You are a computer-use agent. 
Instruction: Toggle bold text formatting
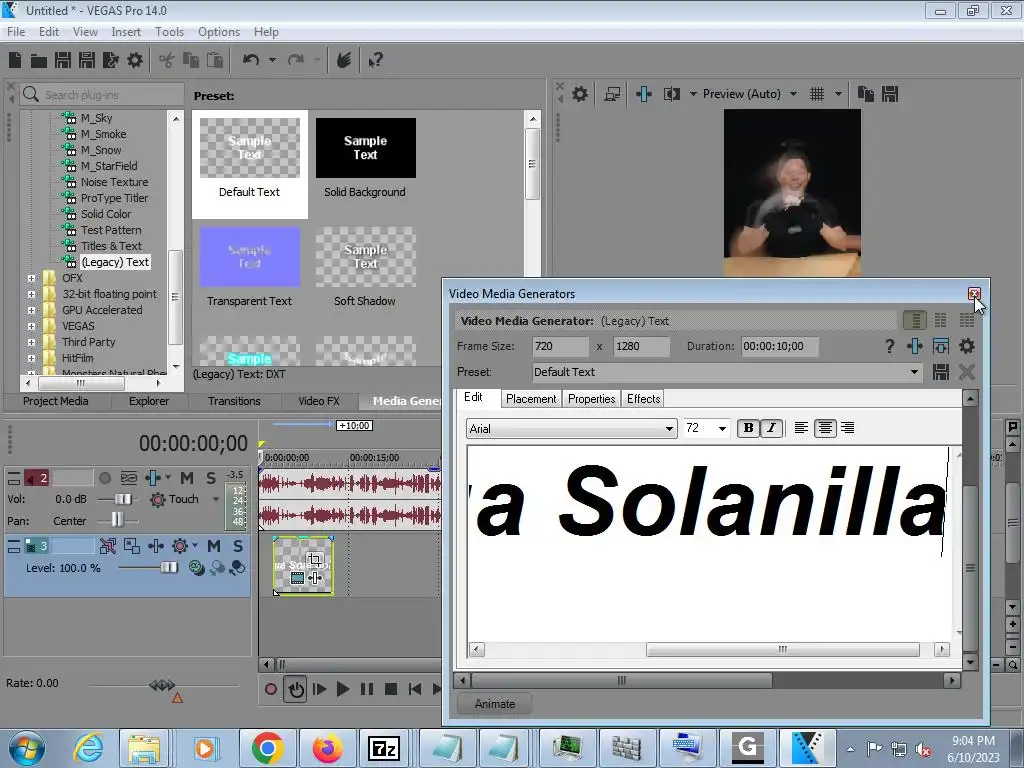coord(748,428)
